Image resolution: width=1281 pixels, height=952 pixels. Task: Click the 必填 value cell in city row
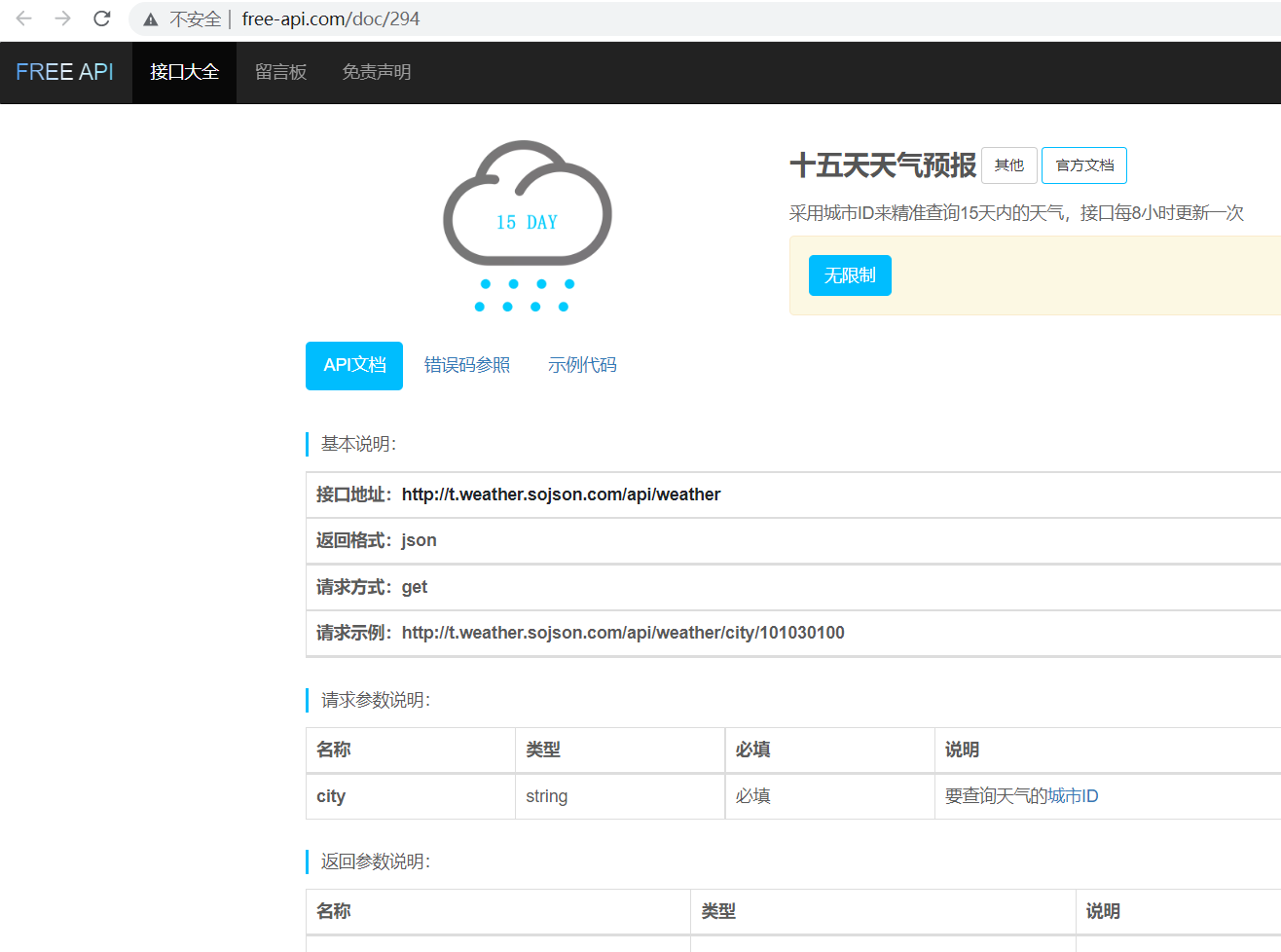[x=829, y=796]
